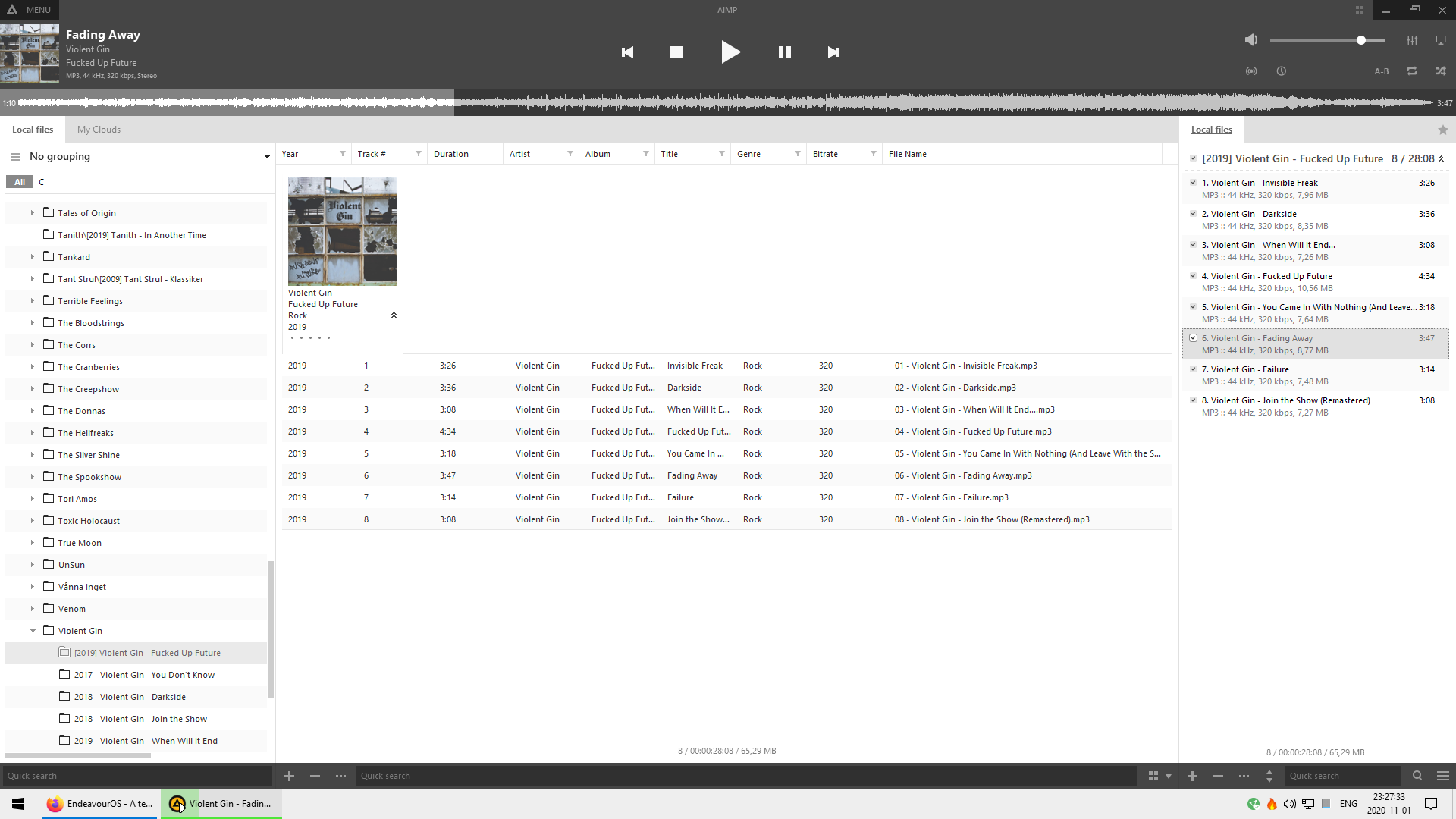Expand the Tankard folder

pyautogui.click(x=33, y=257)
